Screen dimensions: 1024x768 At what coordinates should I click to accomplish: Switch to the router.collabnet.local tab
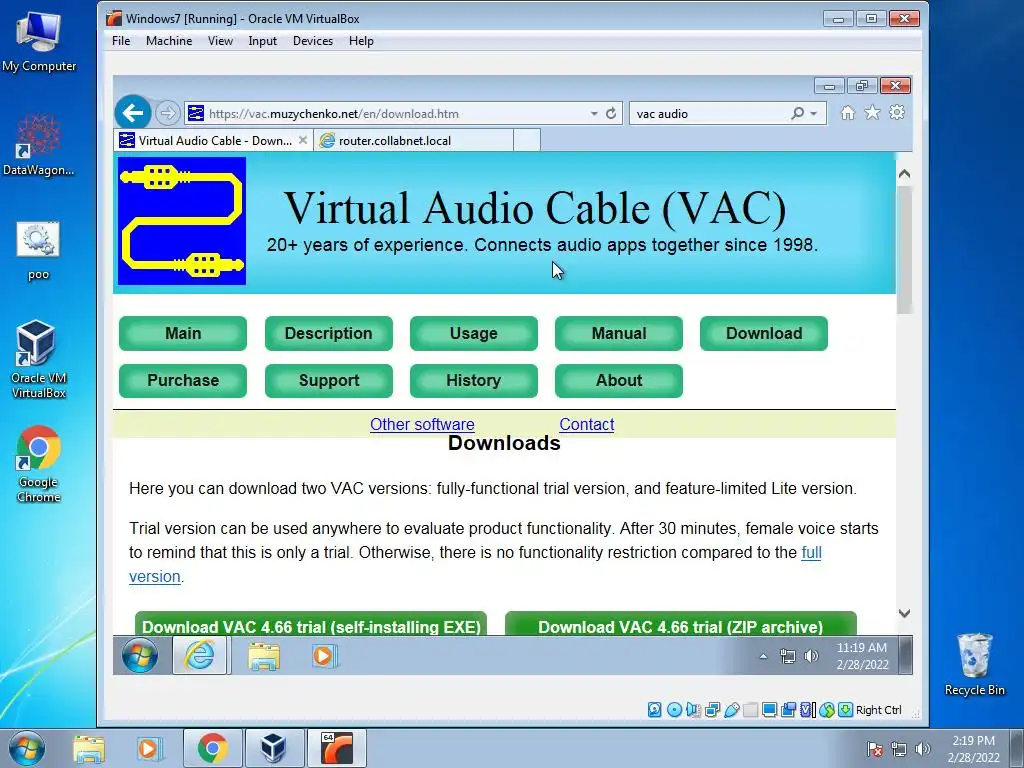point(413,140)
